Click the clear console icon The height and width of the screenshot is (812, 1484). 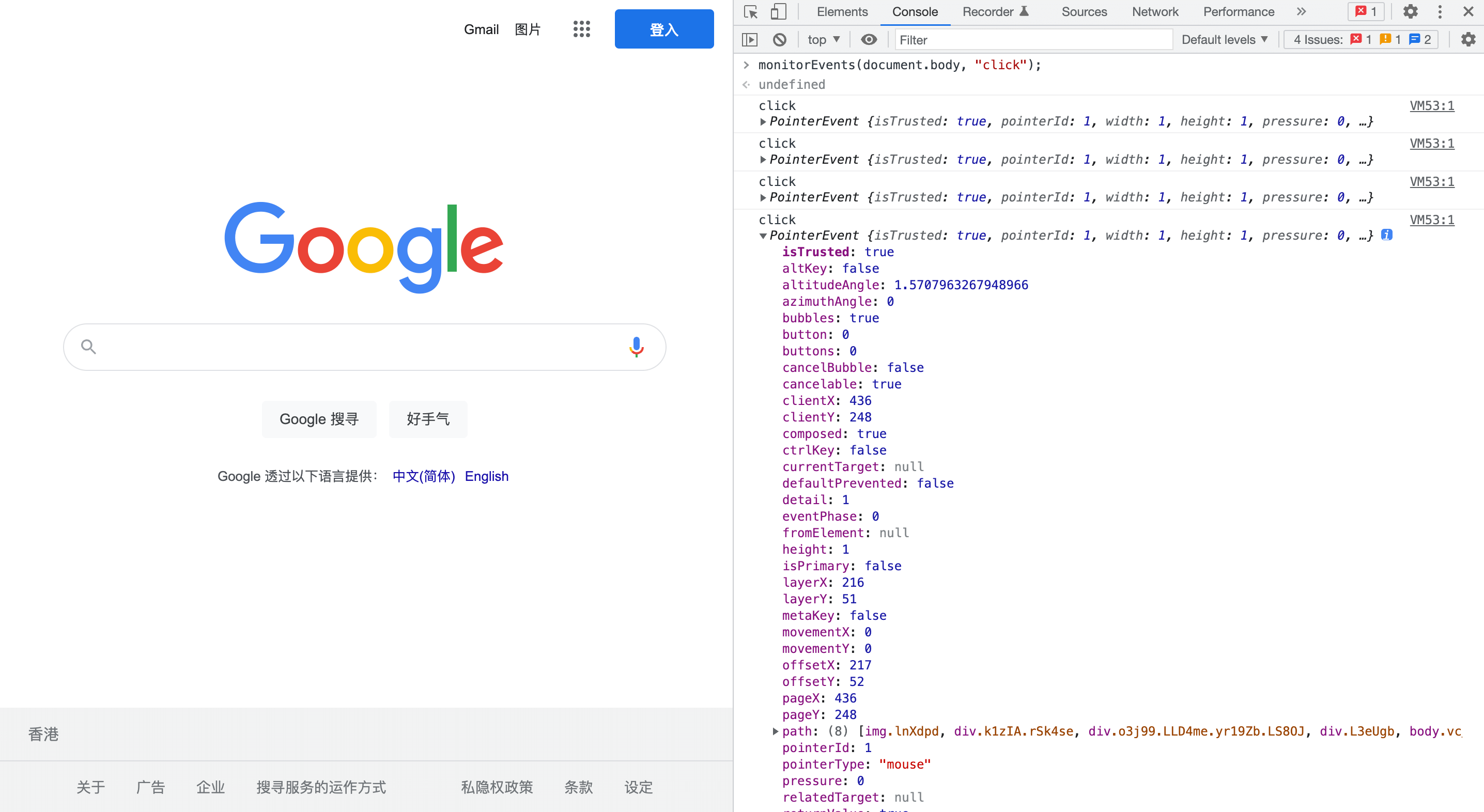point(779,40)
